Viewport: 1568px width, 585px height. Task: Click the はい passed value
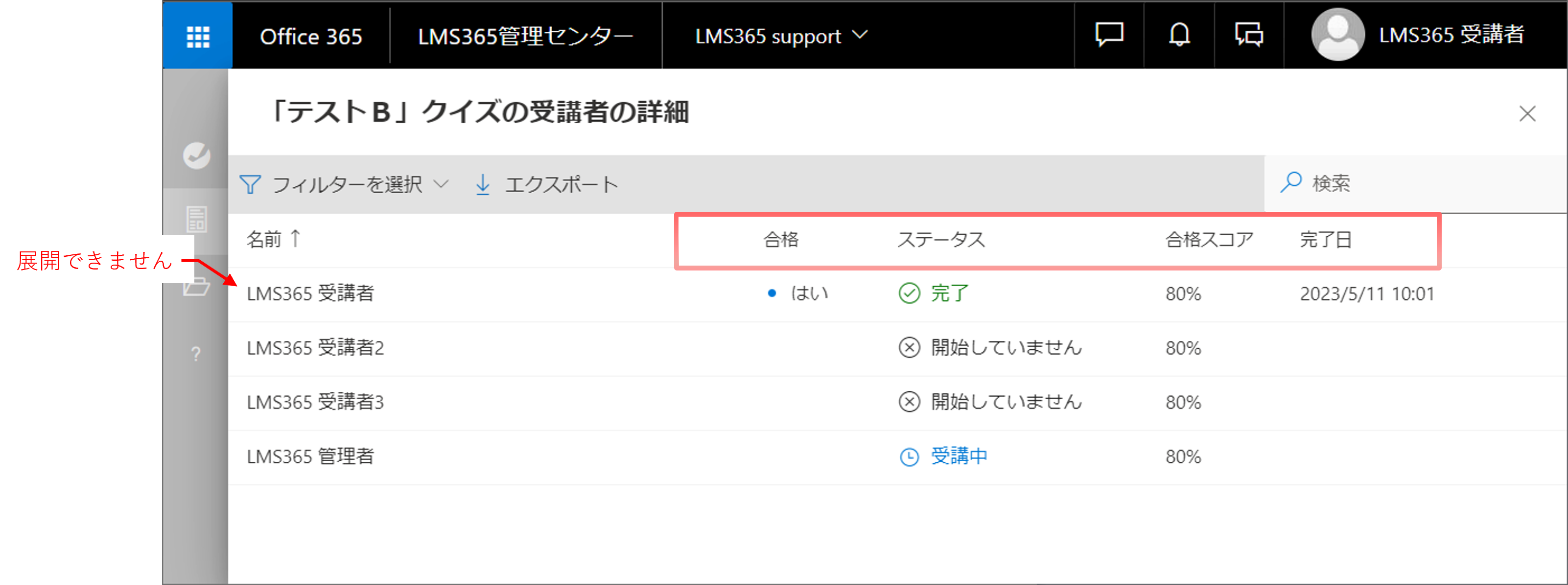810,293
